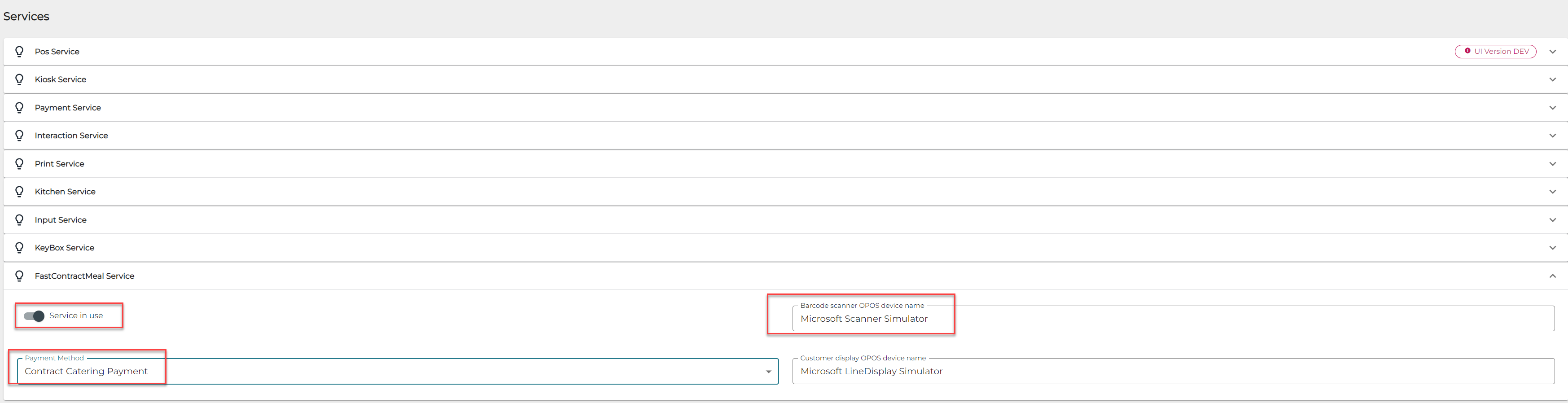Click the lightbulb icon beside Interaction Service
The width and height of the screenshot is (1568, 403).
coord(19,136)
